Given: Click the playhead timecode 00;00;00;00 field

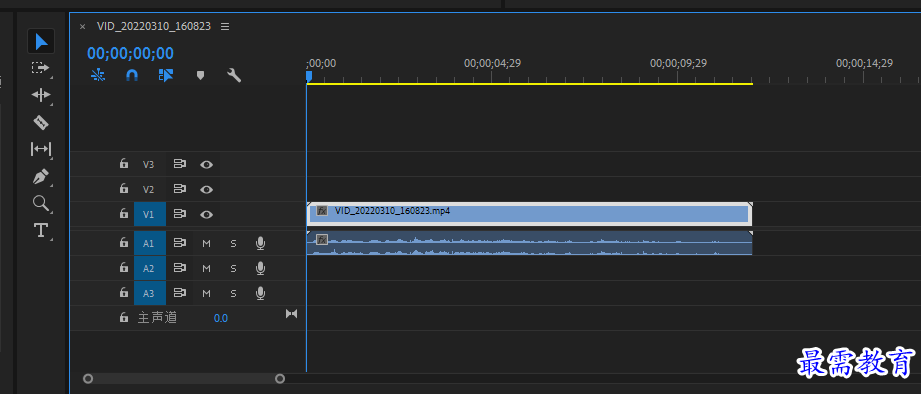Looking at the screenshot, I should [130, 53].
